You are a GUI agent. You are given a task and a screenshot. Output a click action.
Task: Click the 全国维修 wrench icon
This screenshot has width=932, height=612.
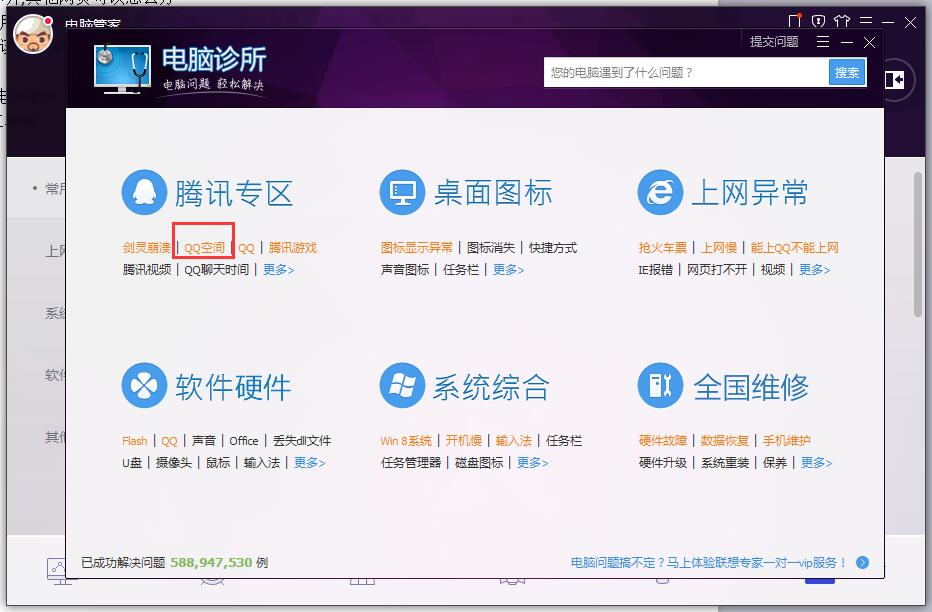pos(659,385)
